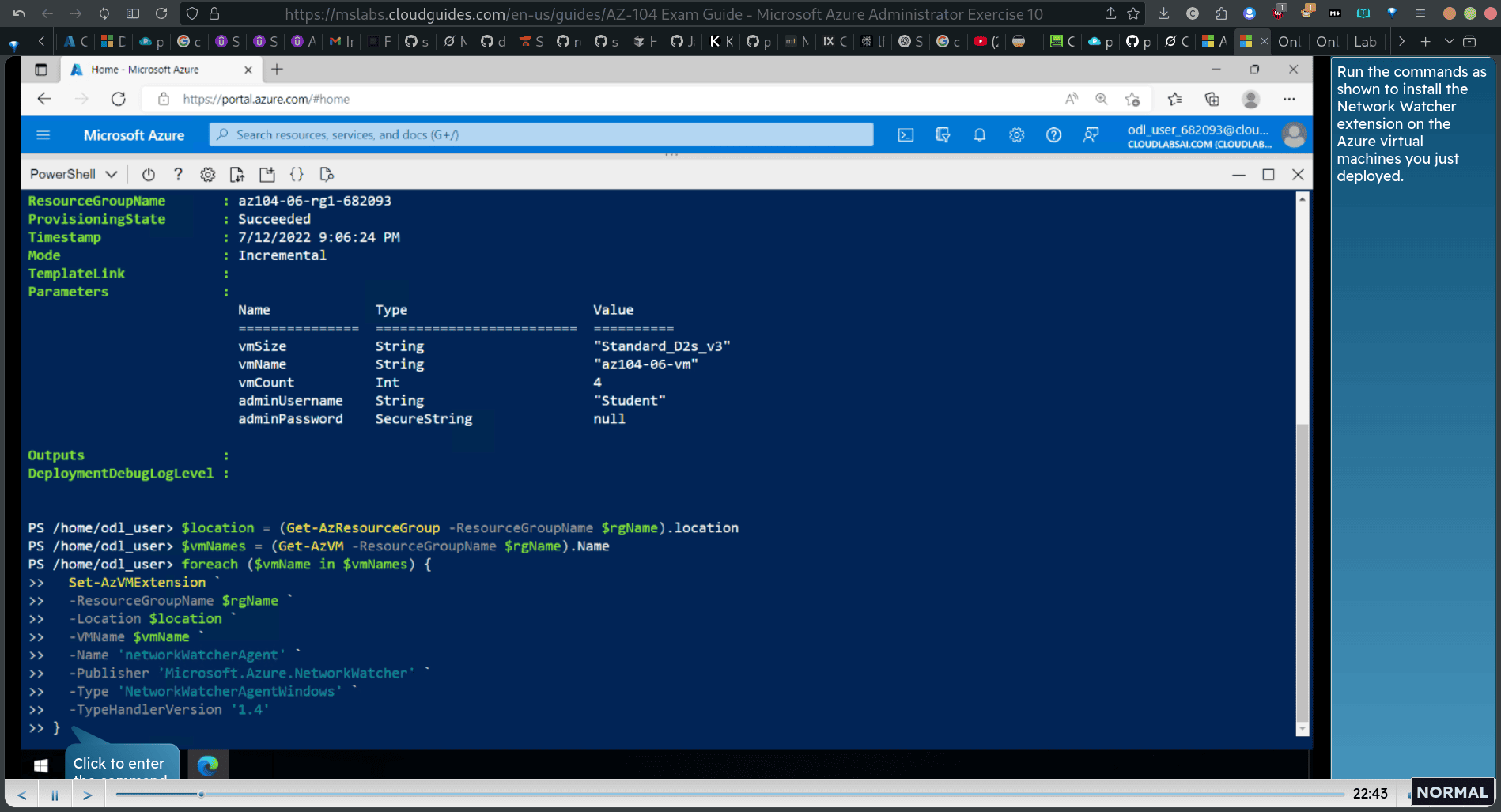Go to the next guide step
1501x812 pixels.
(x=88, y=795)
